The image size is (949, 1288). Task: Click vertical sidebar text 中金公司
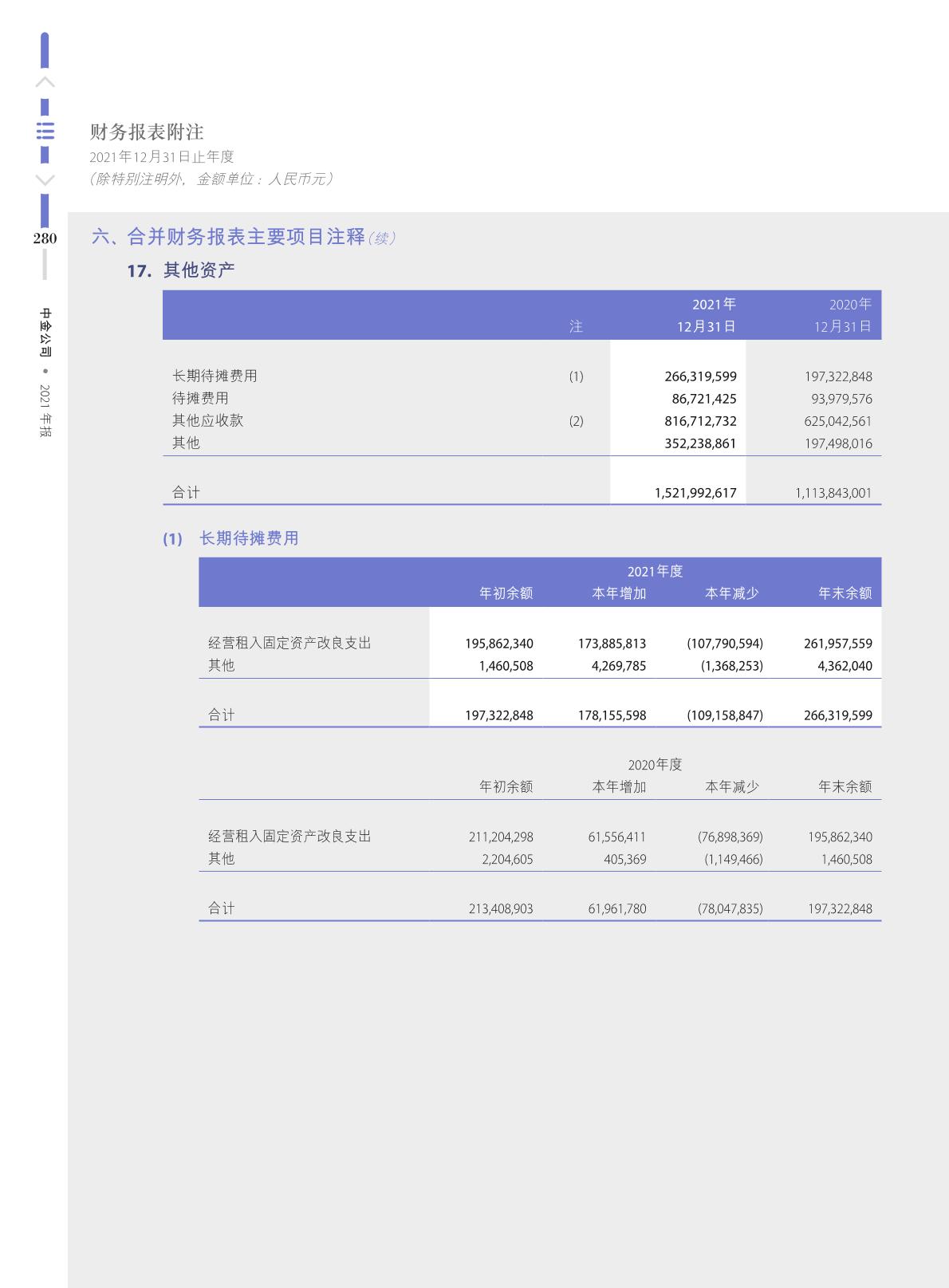pos(45,331)
